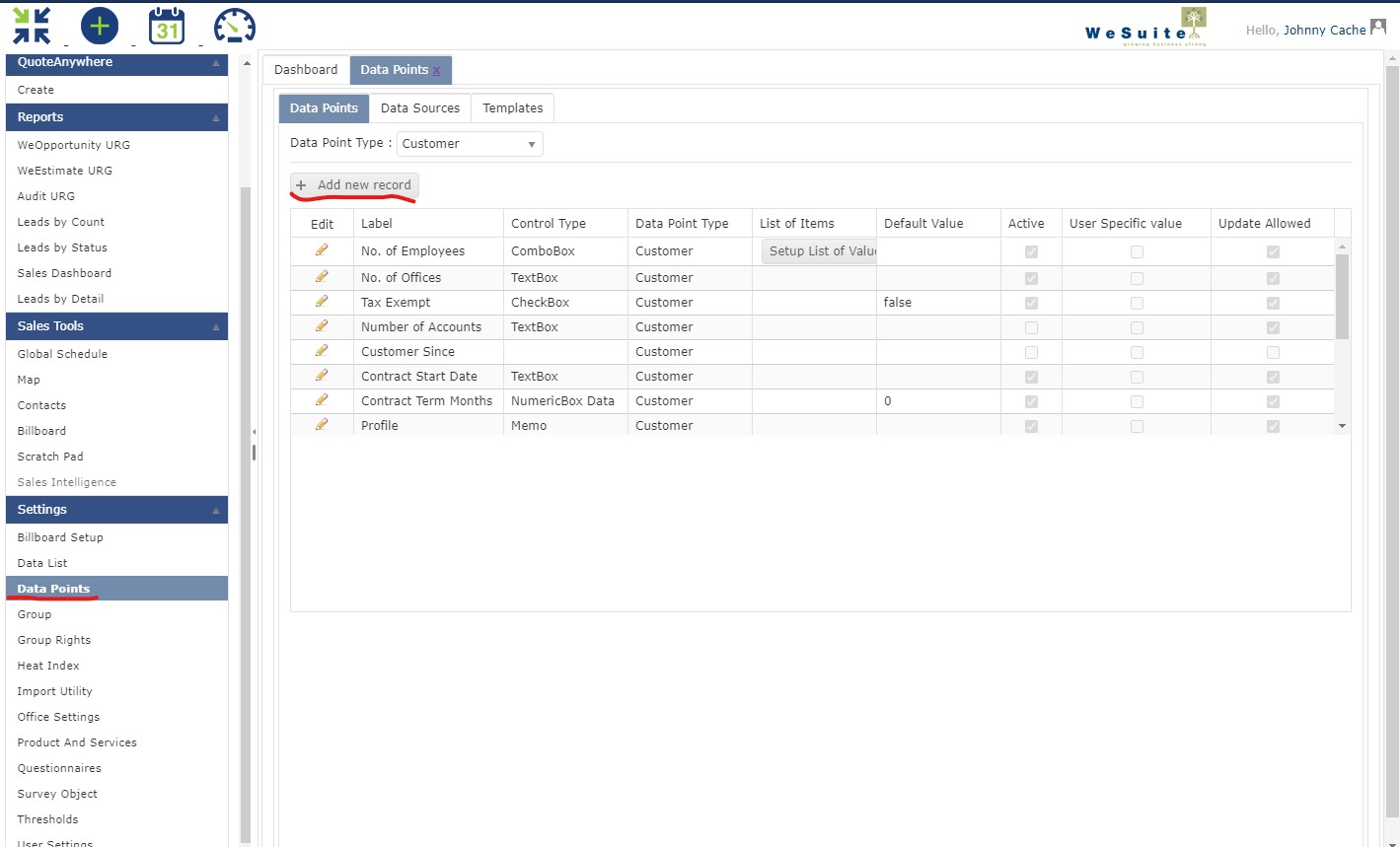1400x847 pixels.
Task: Click the pencil icon for No. of Employees
Action: point(321,250)
